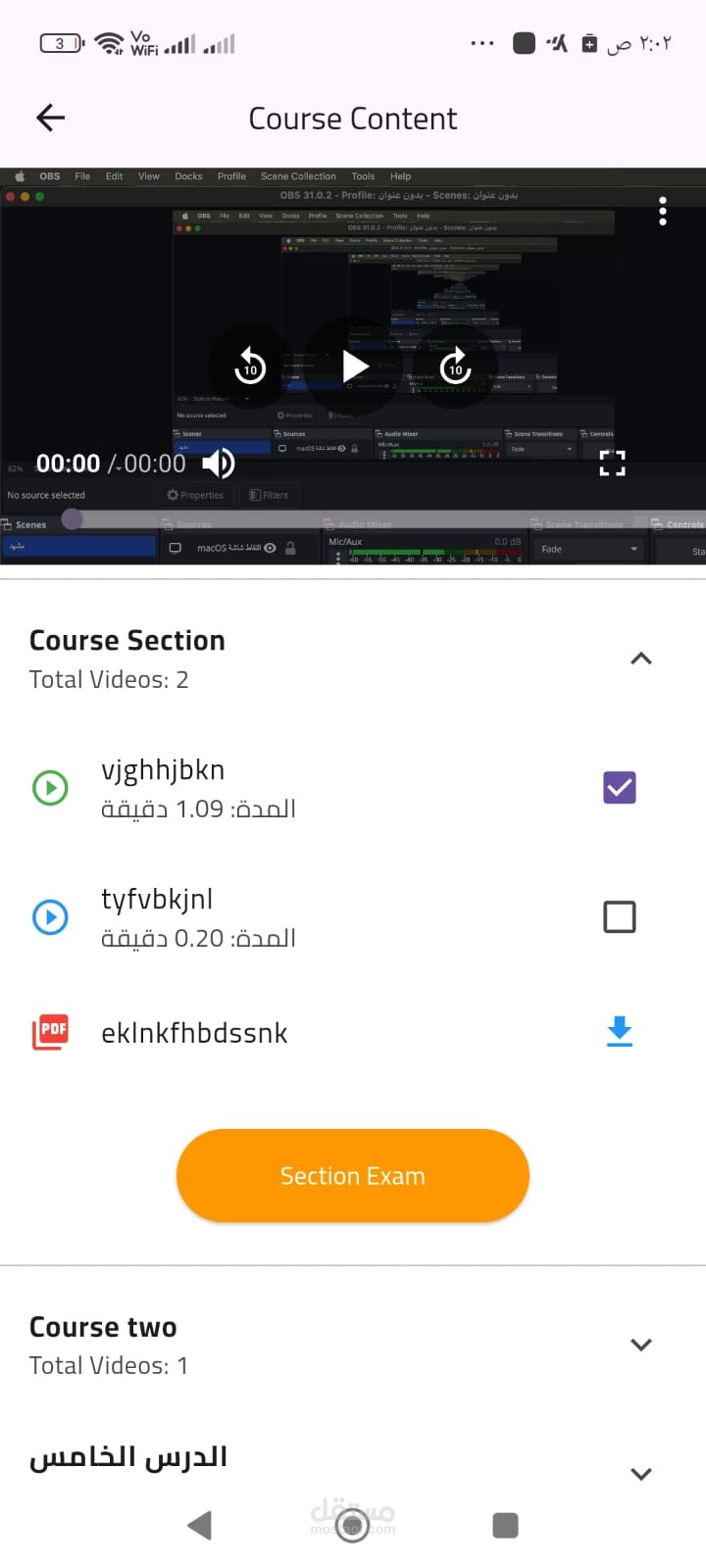Uncheck the vjghhjbkn completed checkbox
The height and width of the screenshot is (1568, 706).
click(619, 787)
